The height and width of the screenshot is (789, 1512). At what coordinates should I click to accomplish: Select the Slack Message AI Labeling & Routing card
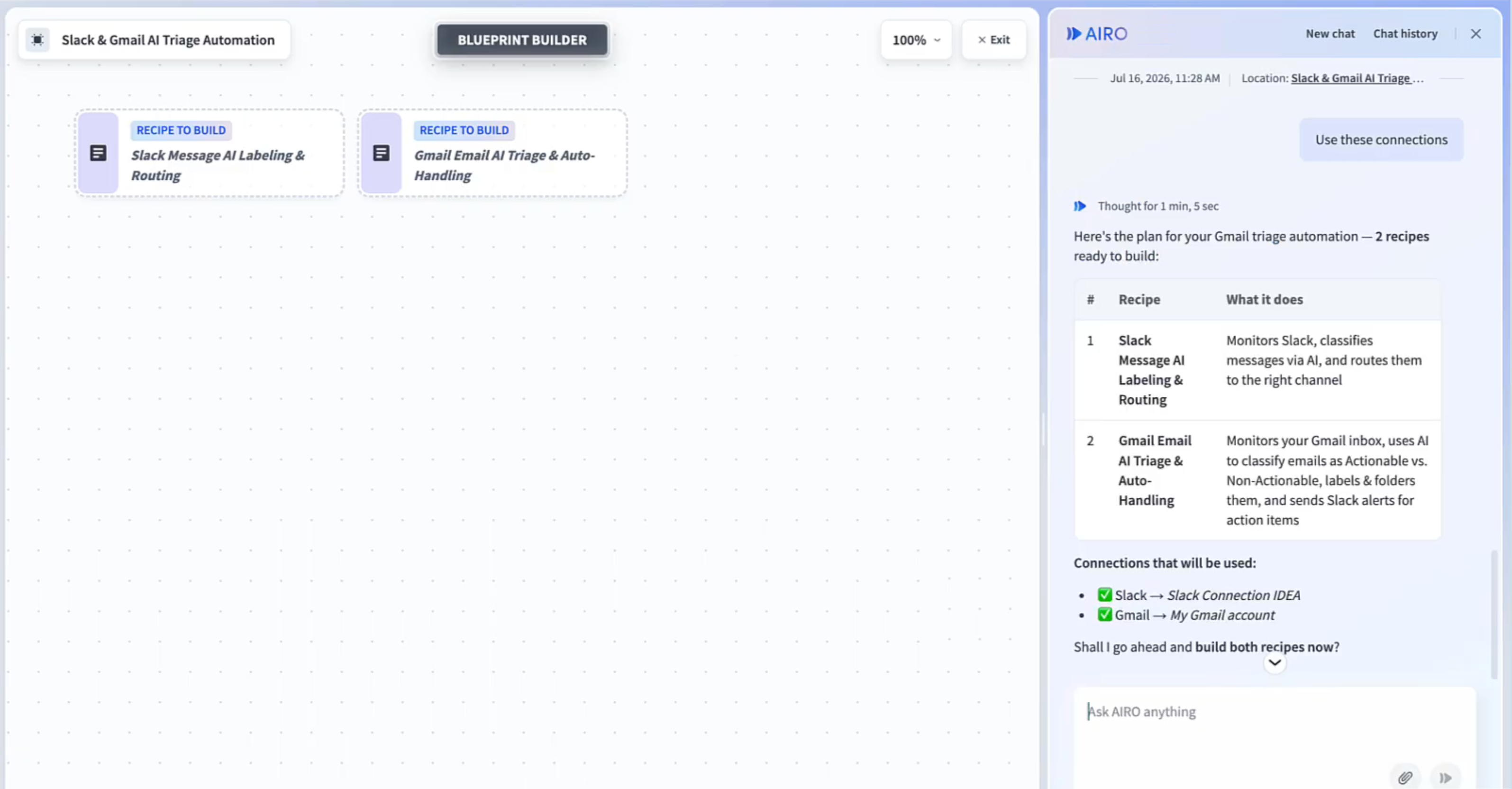[209, 153]
